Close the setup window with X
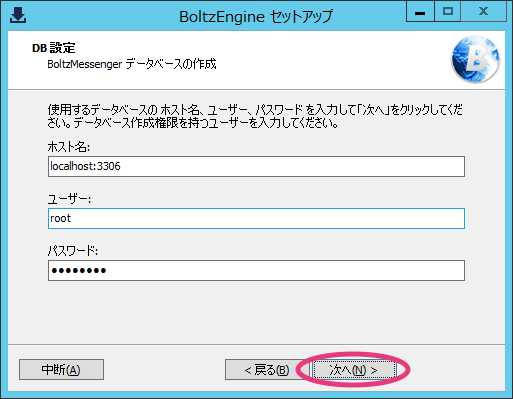 click(483, 12)
